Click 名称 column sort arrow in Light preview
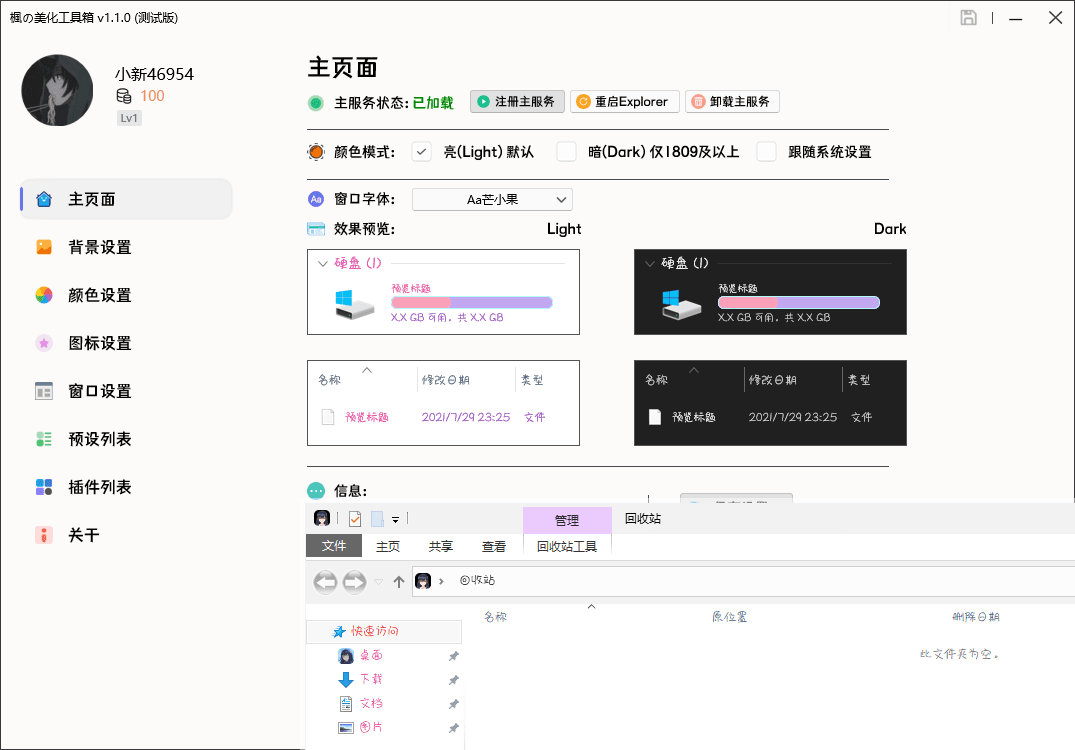1075x750 pixels. (367, 370)
